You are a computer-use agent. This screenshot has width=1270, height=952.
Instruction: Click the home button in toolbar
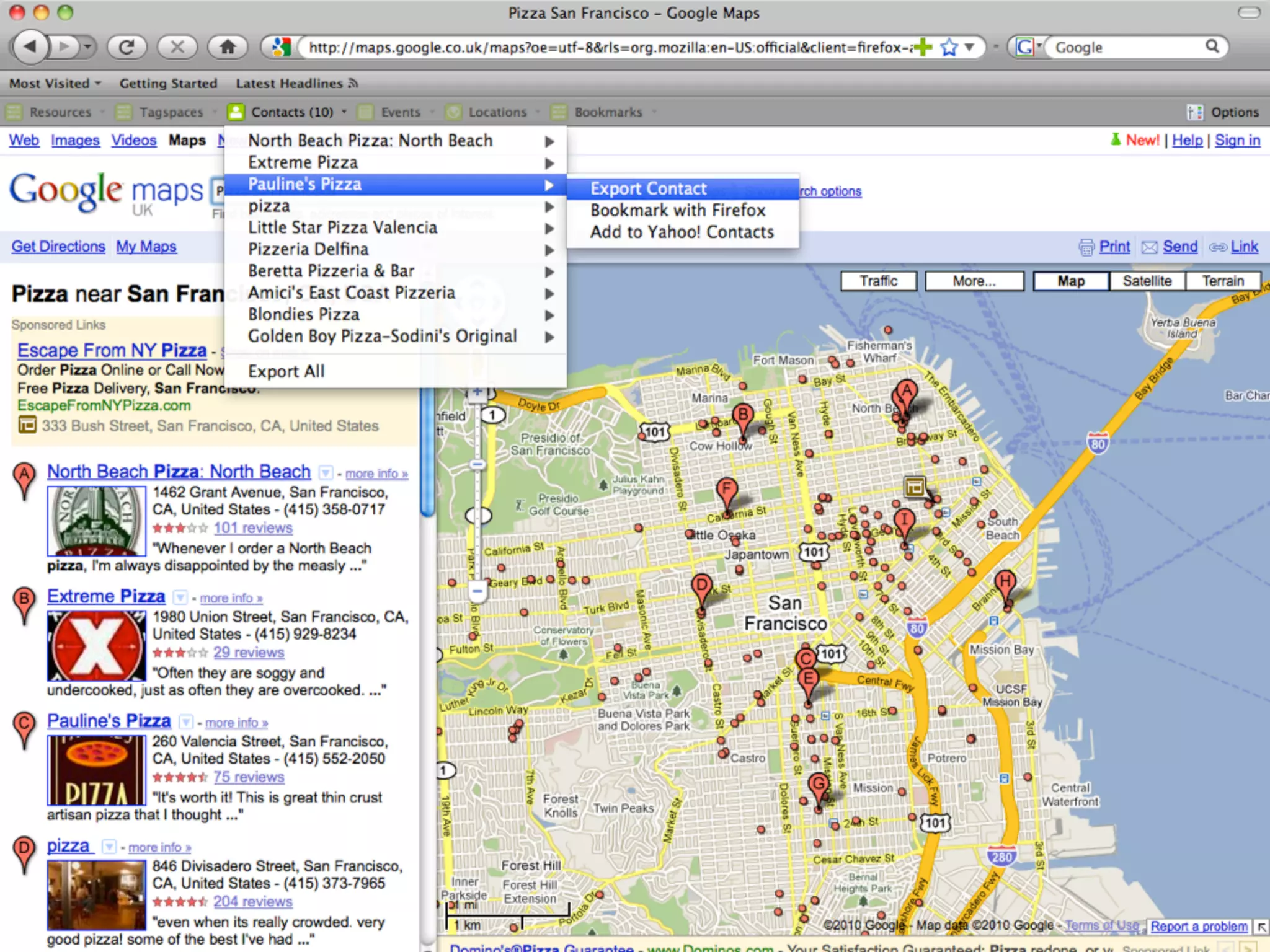click(x=228, y=47)
